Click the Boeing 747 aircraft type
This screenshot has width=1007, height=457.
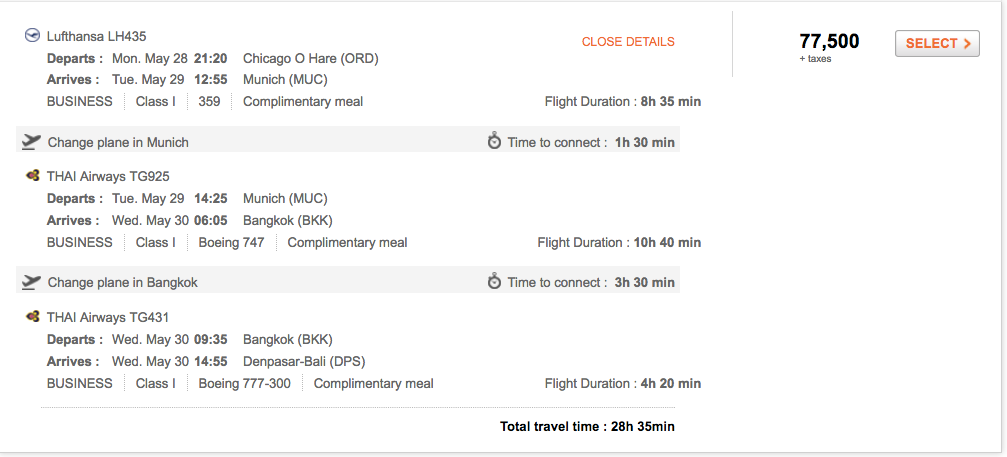pyautogui.click(x=231, y=242)
